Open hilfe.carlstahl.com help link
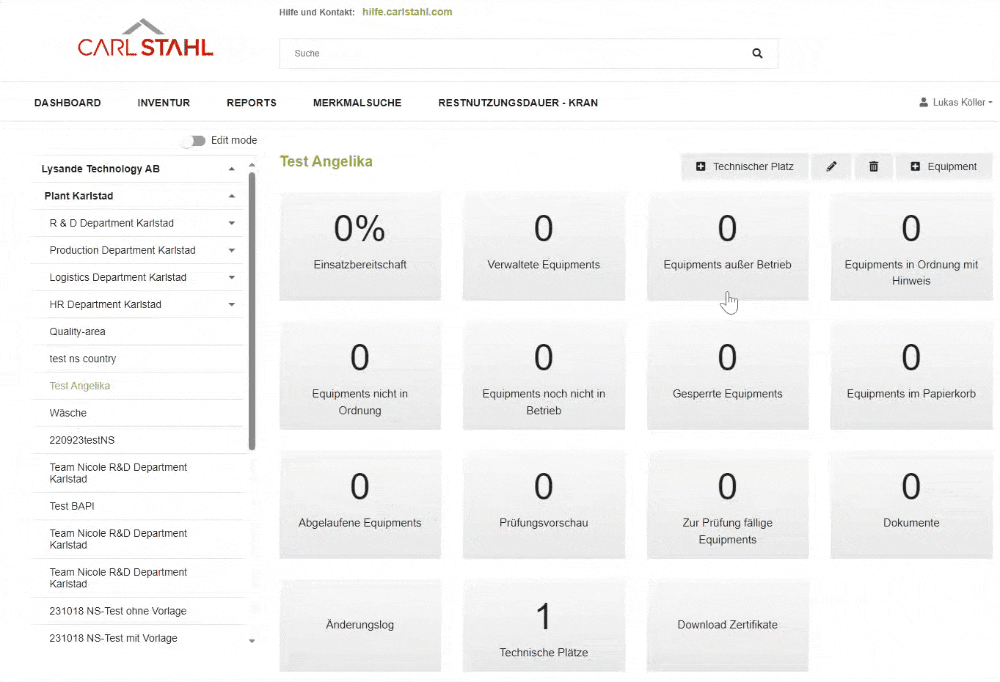The height and width of the screenshot is (682, 1000). coord(407,12)
